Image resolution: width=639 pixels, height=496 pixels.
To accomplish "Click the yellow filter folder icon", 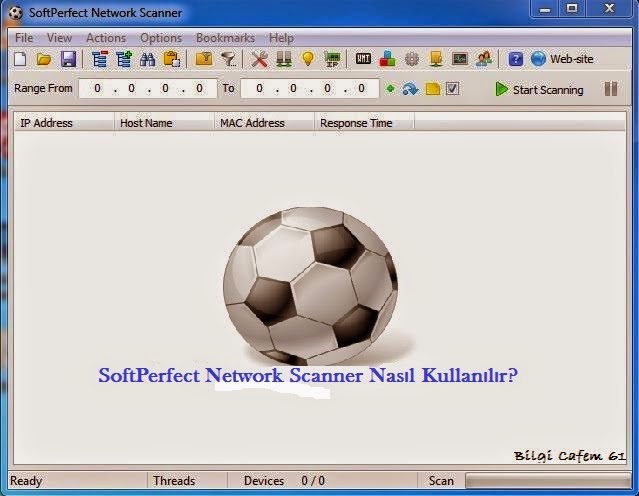I will 204,59.
